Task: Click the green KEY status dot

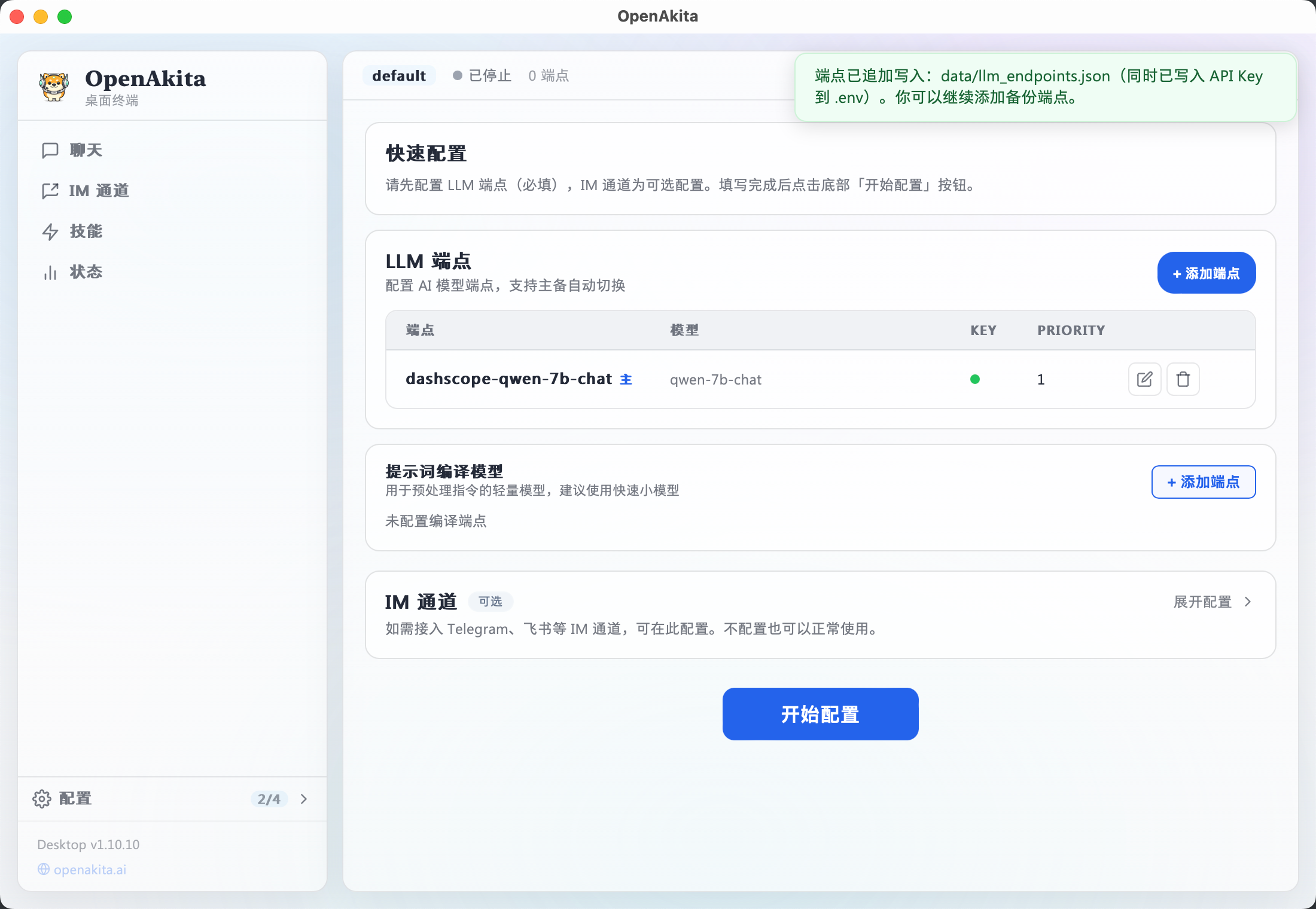Action: click(975, 379)
